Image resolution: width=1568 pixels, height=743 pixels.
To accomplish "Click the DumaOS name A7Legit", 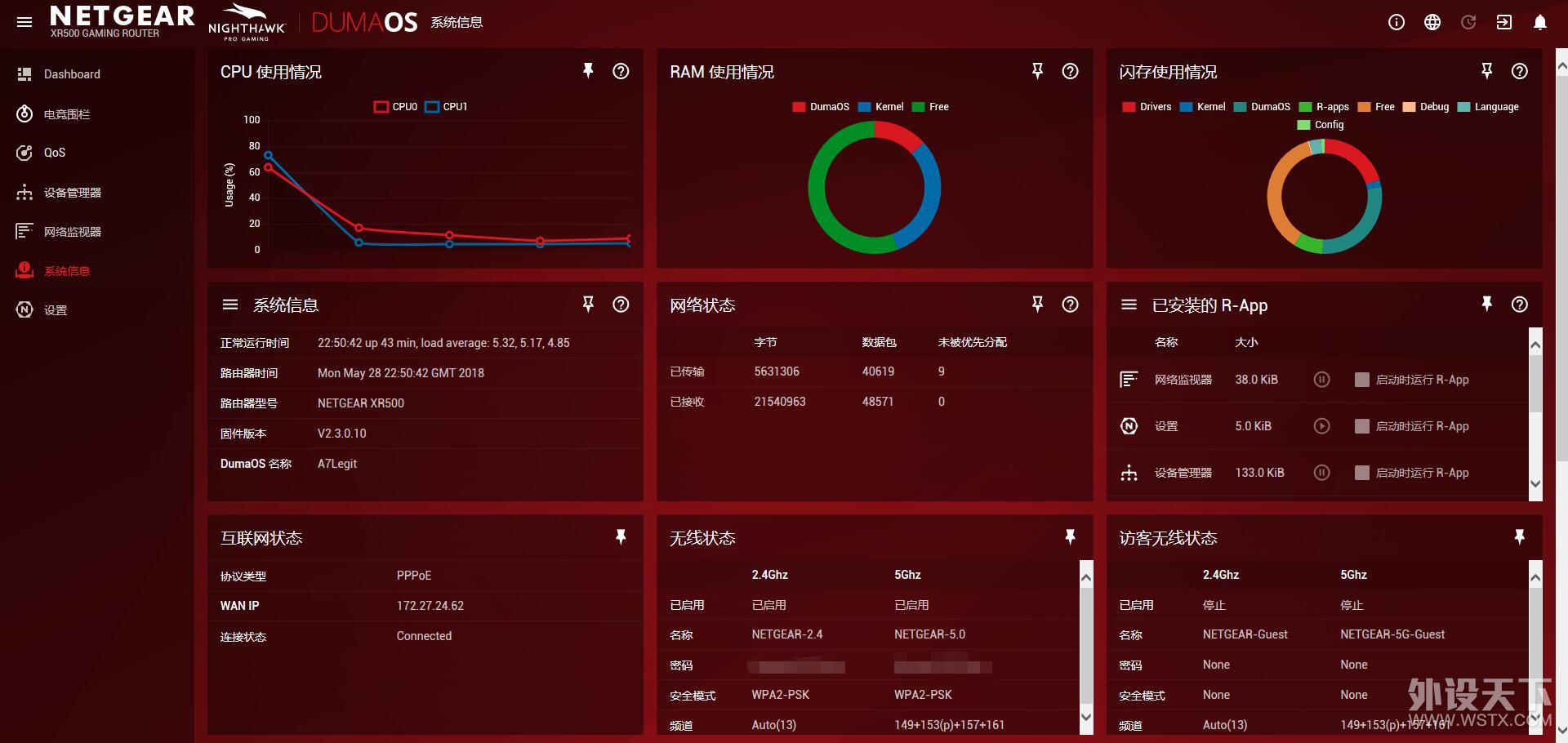I will tap(337, 464).
